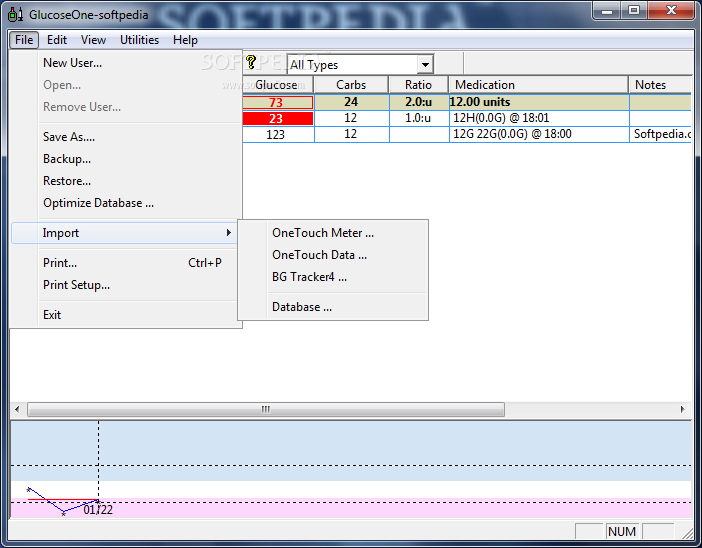702x548 pixels.
Task: Open the File menu
Action: tap(24, 40)
